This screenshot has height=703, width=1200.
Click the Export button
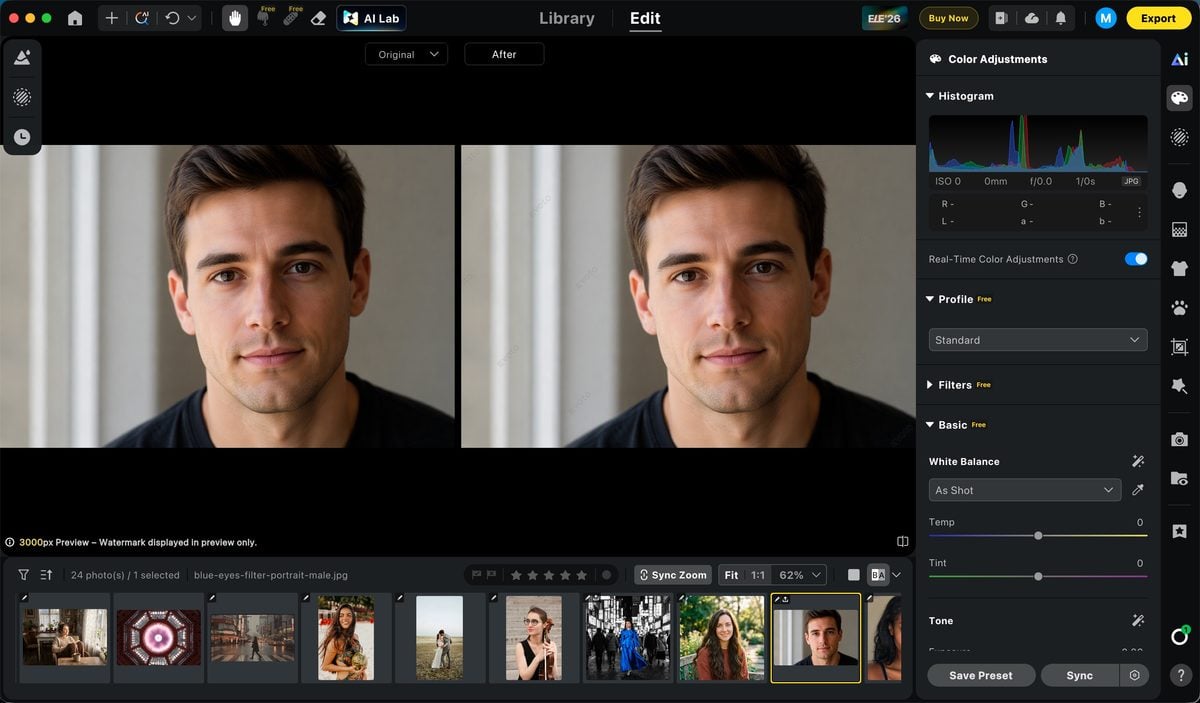[x=1158, y=18]
